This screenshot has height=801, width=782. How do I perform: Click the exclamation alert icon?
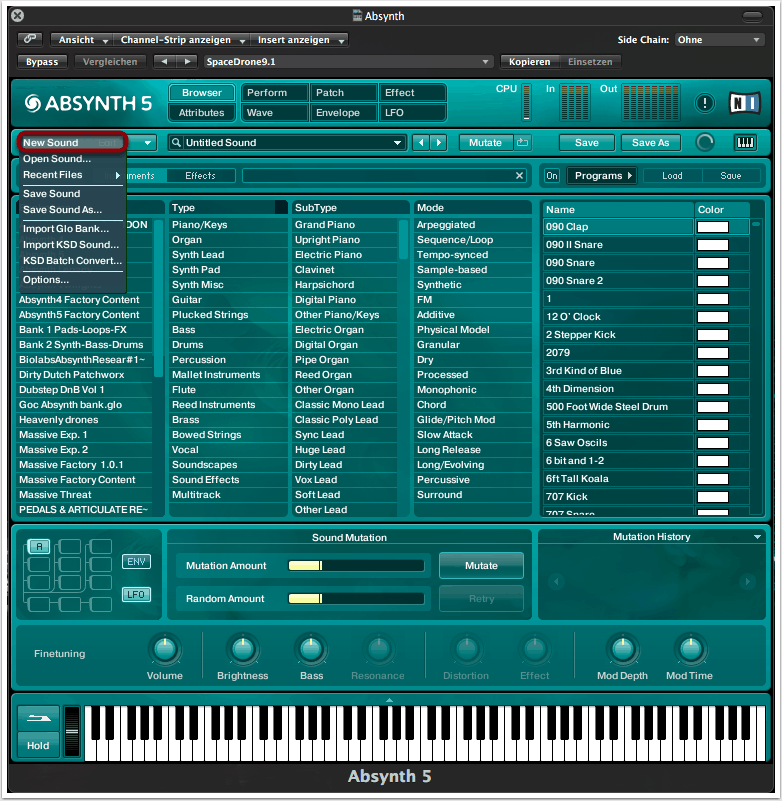(x=705, y=103)
